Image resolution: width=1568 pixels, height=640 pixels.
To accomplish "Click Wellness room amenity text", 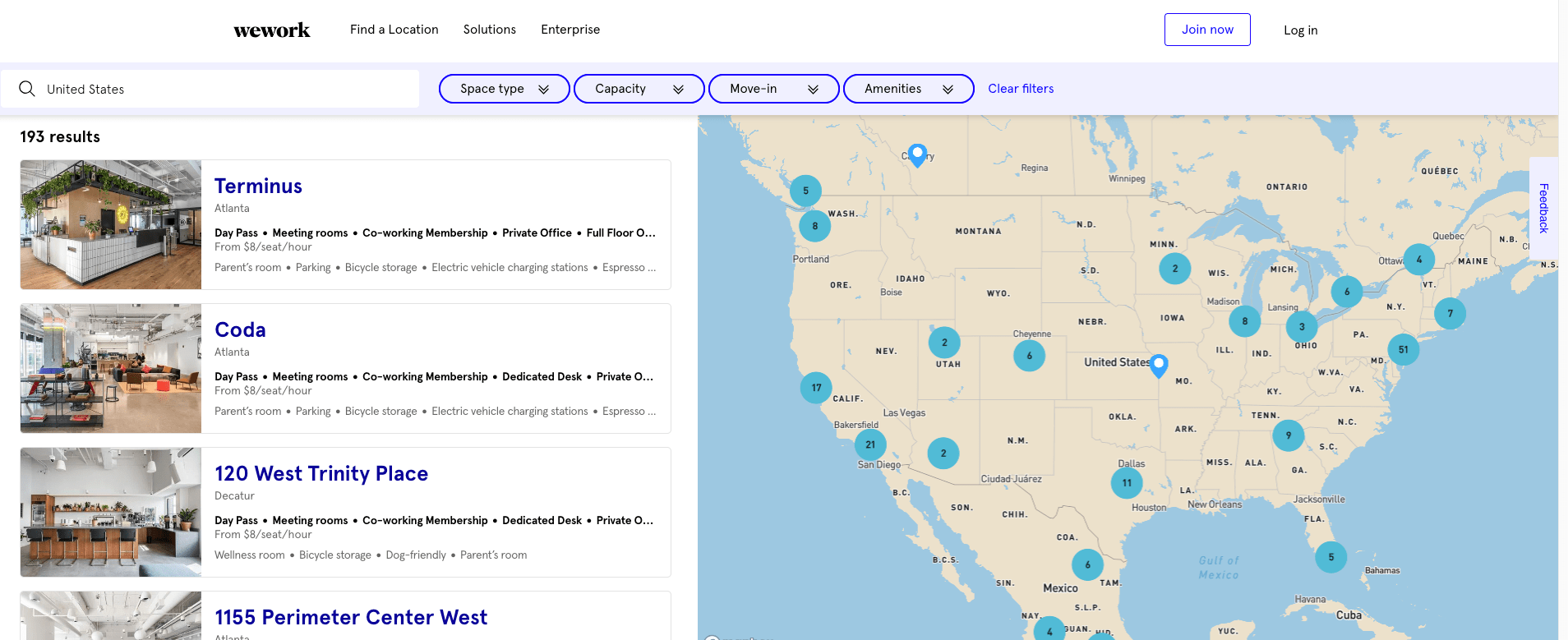I will pyautogui.click(x=250, y=555).
